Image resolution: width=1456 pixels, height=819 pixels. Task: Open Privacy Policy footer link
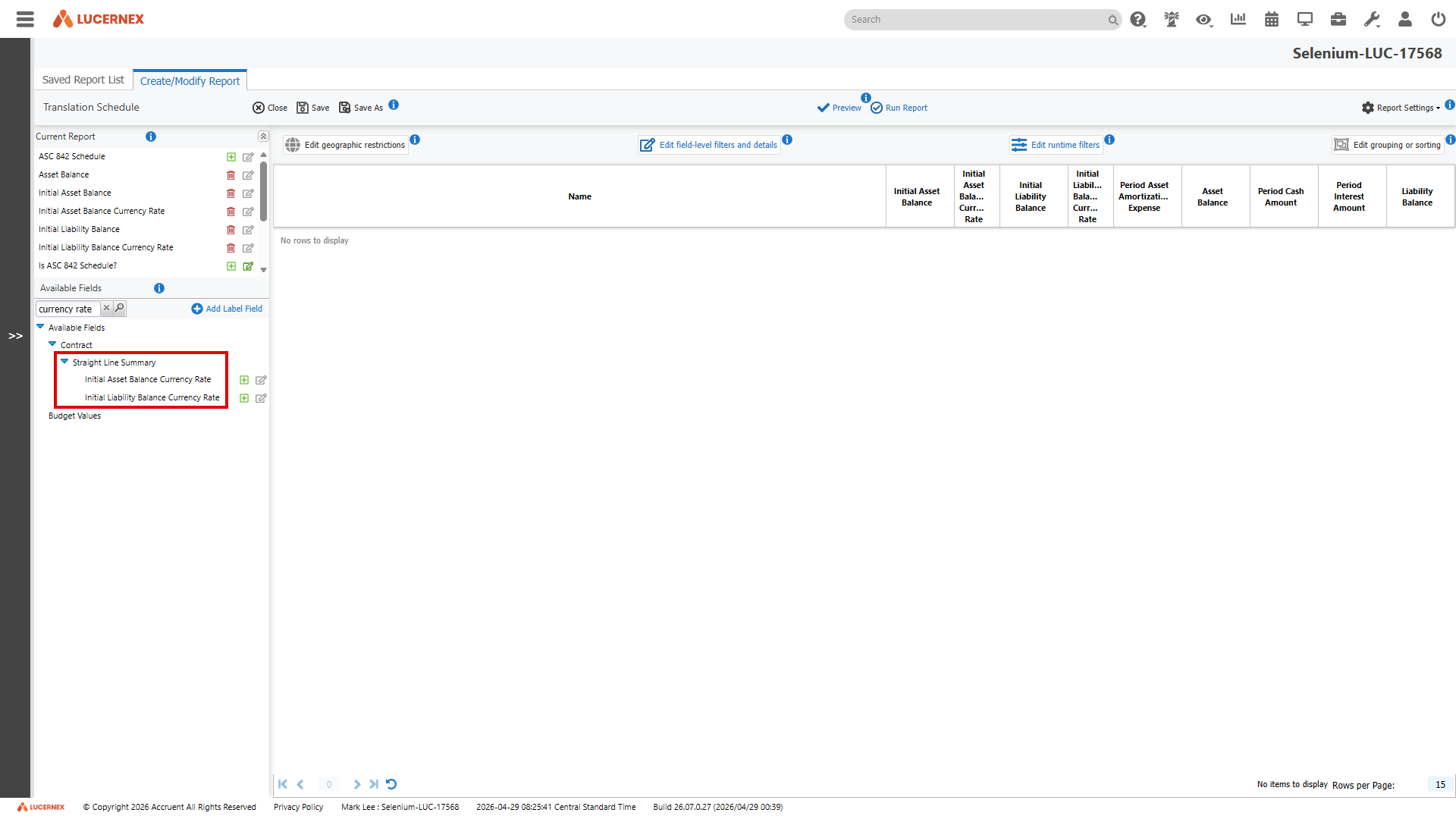(298, 807)
